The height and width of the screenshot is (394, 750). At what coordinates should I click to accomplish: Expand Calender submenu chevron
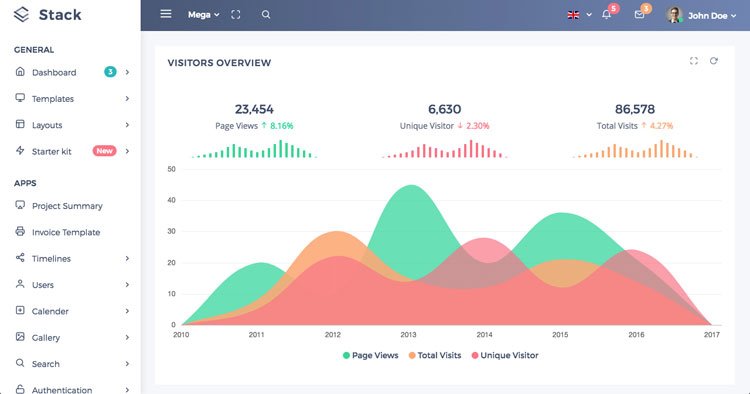127,311
